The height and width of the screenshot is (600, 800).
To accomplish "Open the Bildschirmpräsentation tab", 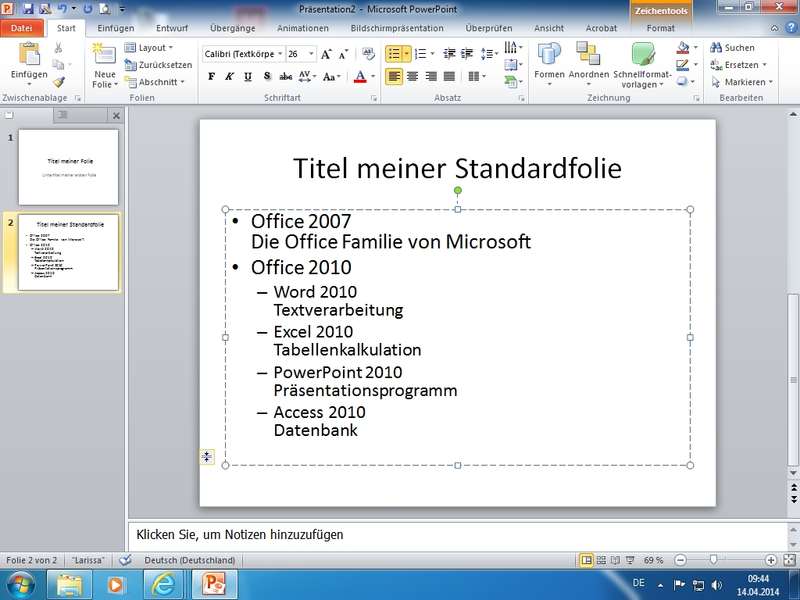I will coord(397,28).
